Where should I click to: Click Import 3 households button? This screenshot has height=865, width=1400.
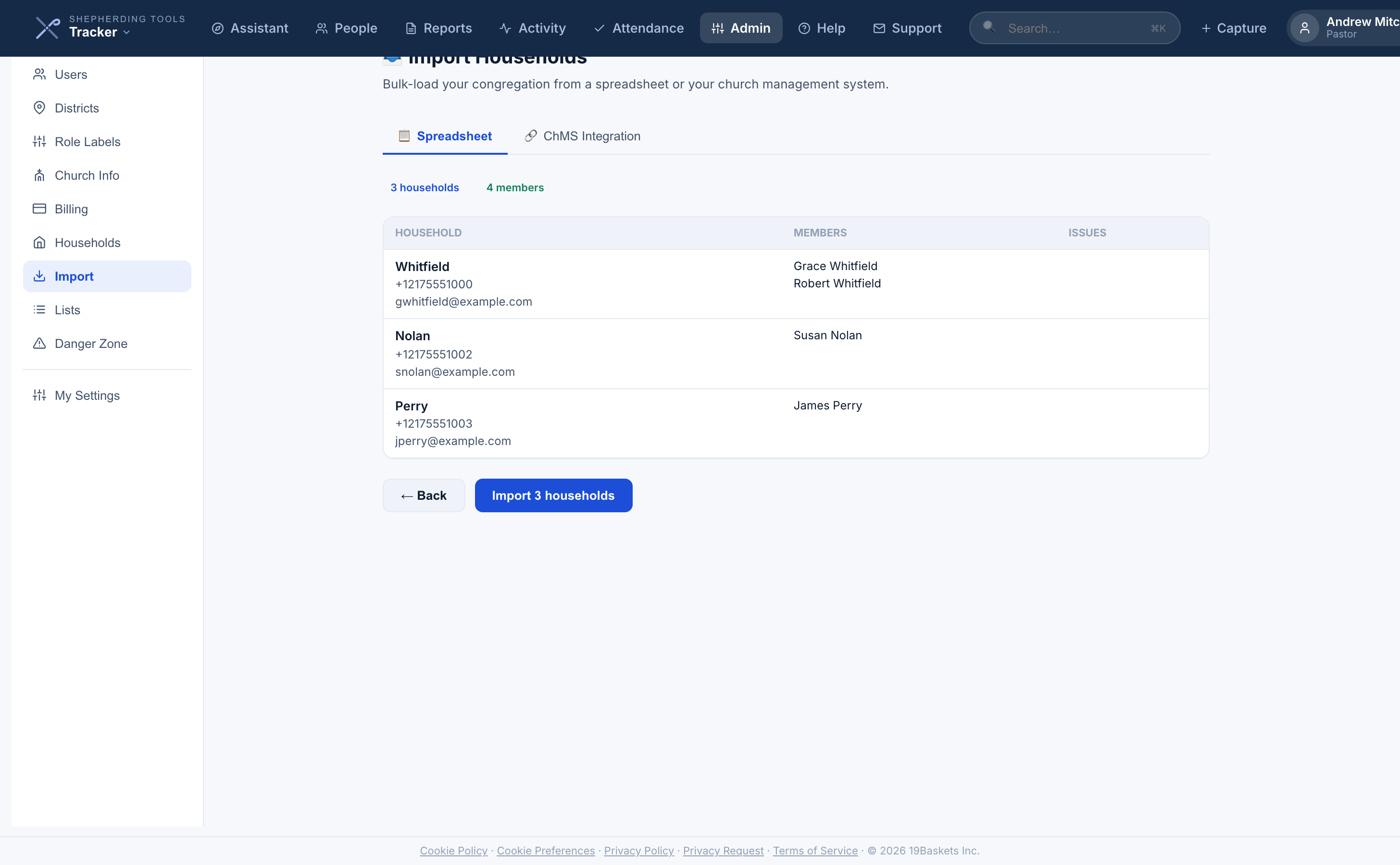(x=553, y=495)
